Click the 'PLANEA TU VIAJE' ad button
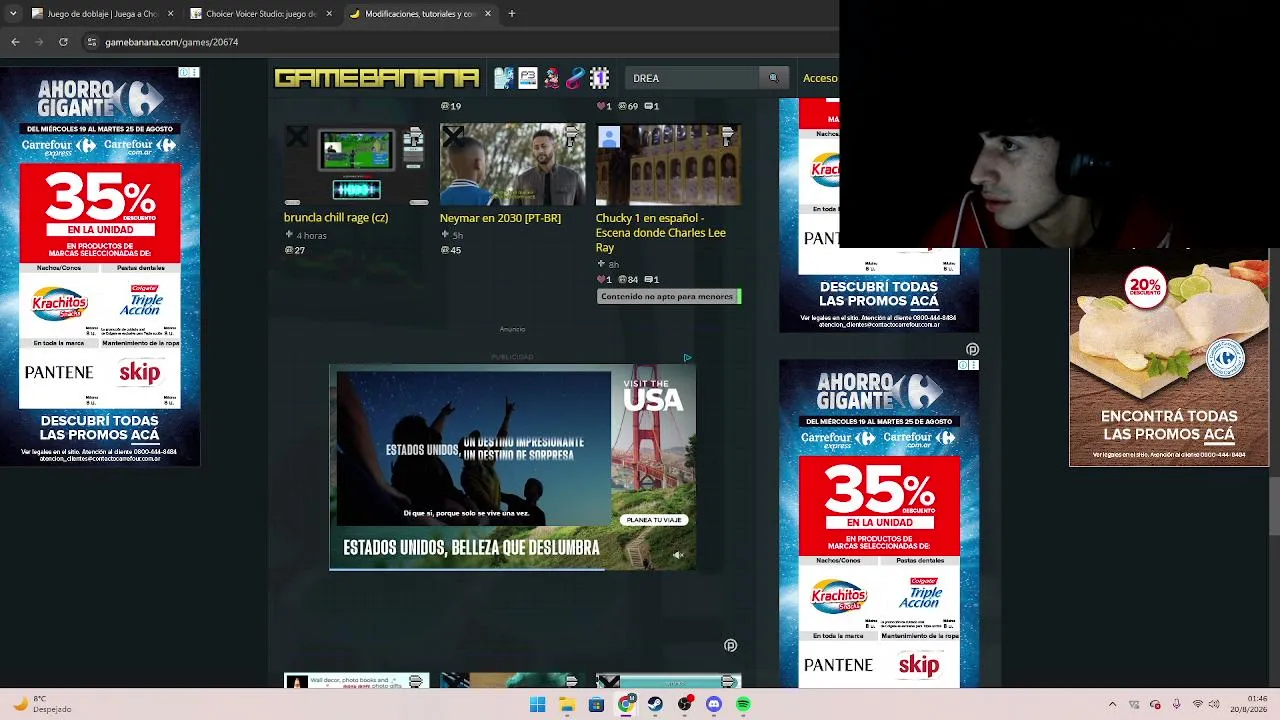Viewport: 1280px width, 720px height. 653,520
